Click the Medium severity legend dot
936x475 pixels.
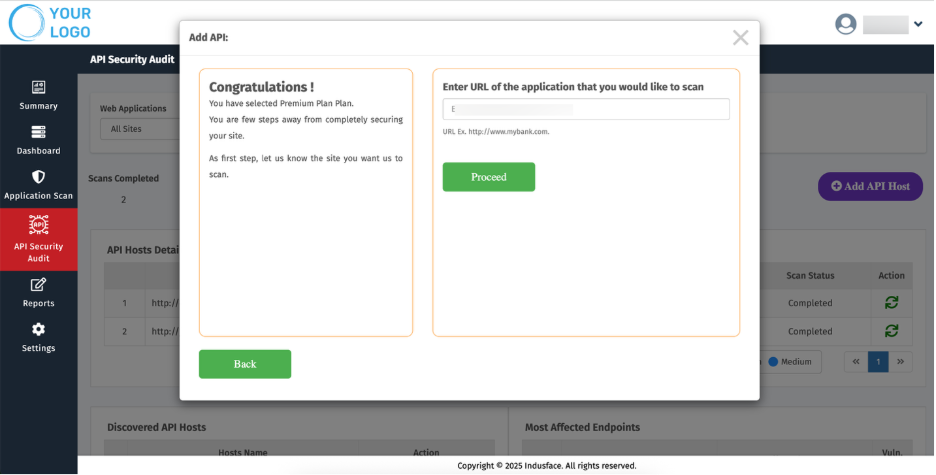pyautogui.click(x=773, y=362)
